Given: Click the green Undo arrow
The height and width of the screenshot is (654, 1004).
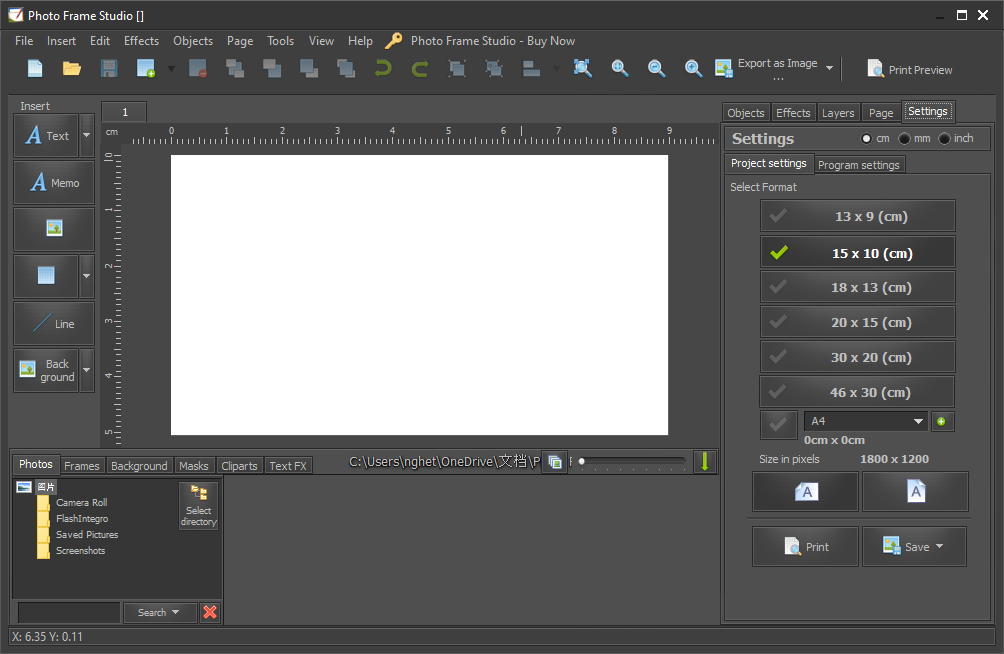Looking at the screenshot, I should (382, 68).
